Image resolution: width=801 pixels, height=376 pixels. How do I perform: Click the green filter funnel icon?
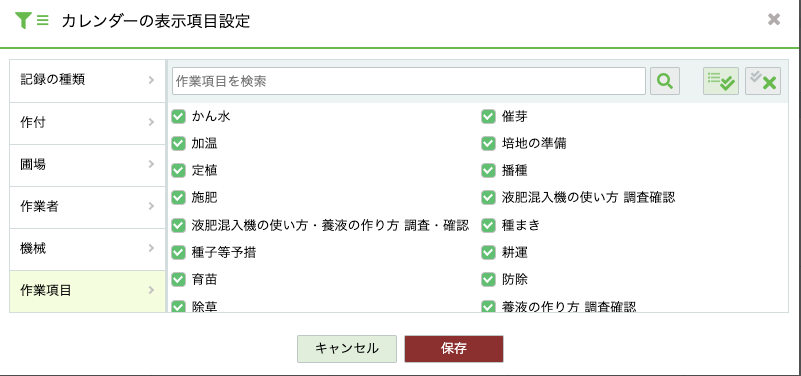point(23,20)
